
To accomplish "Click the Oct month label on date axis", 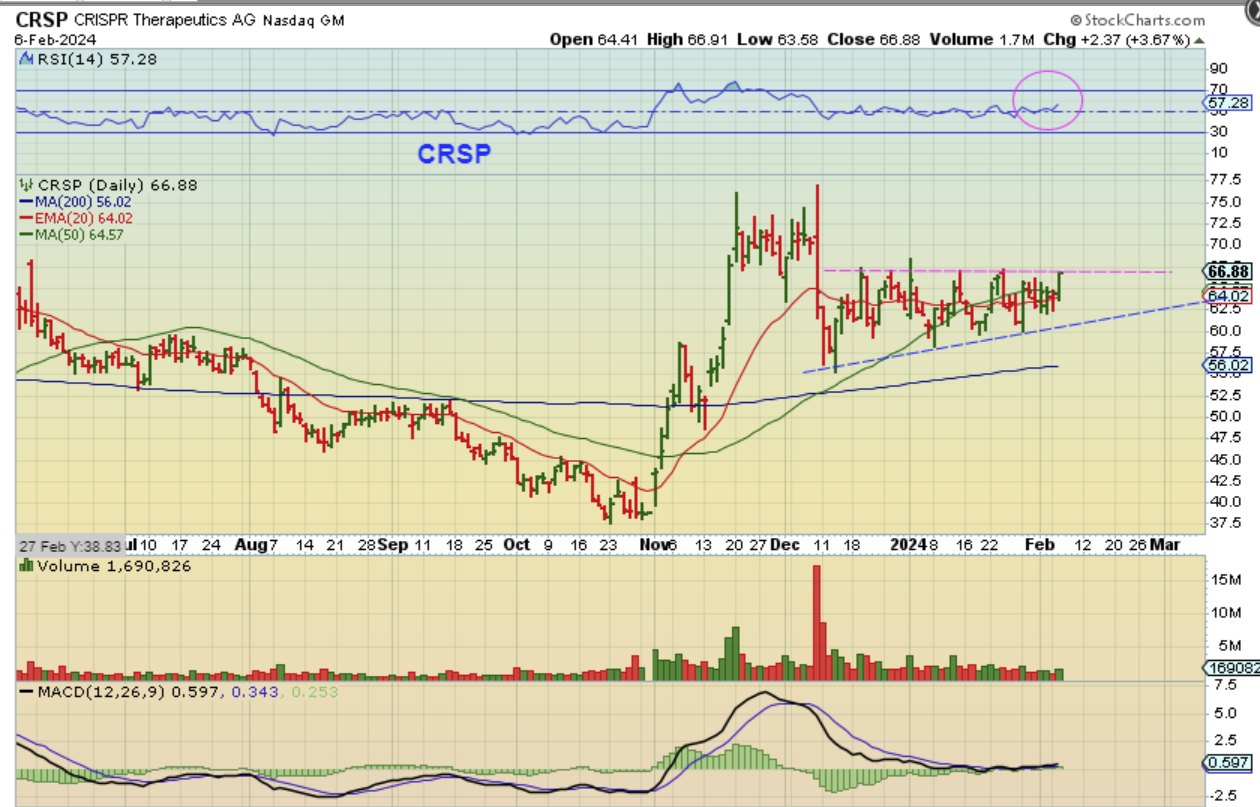I will [x=516, y=545].
